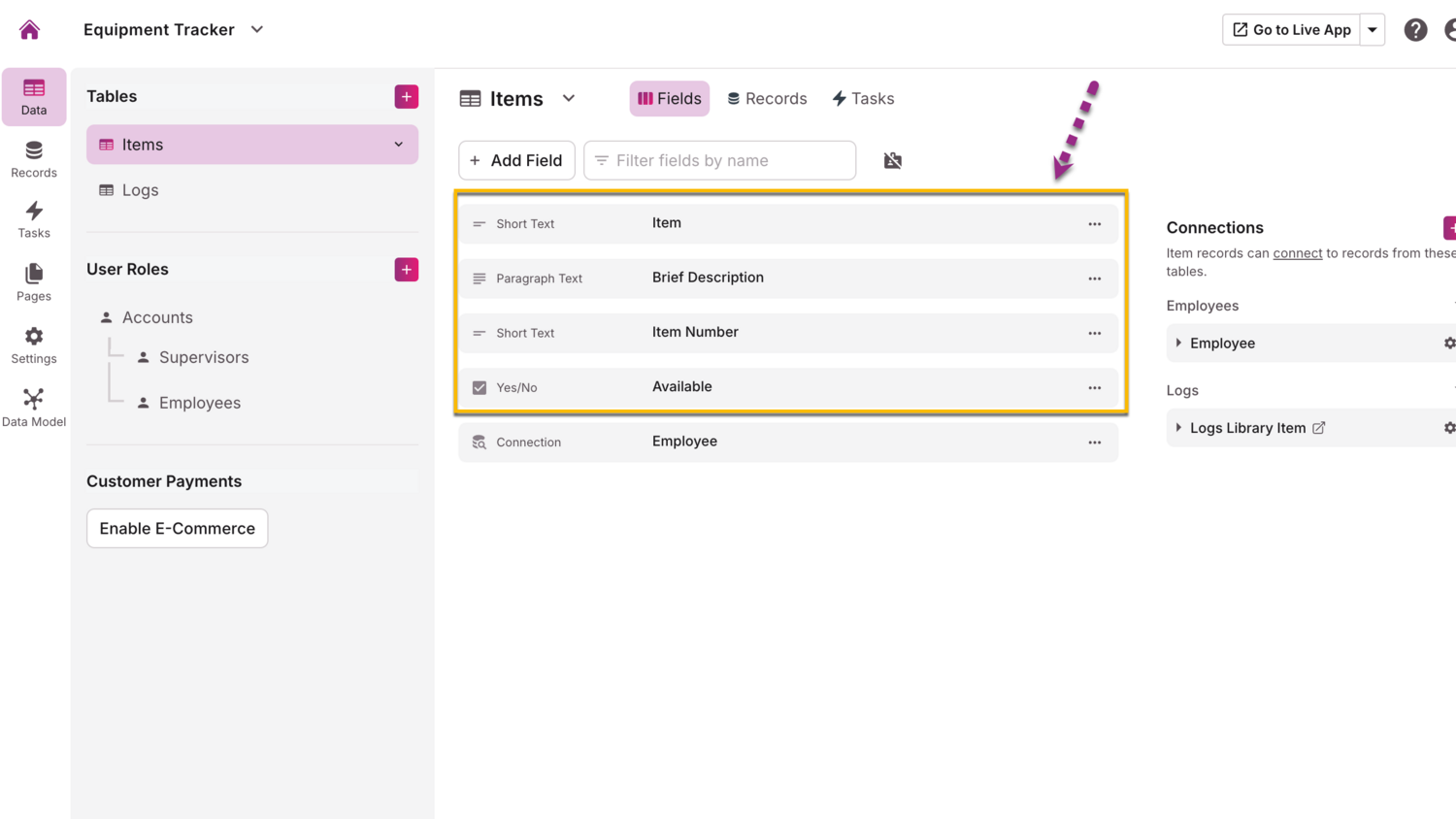Expand the Logs Library Item connection

(1178, 428)
